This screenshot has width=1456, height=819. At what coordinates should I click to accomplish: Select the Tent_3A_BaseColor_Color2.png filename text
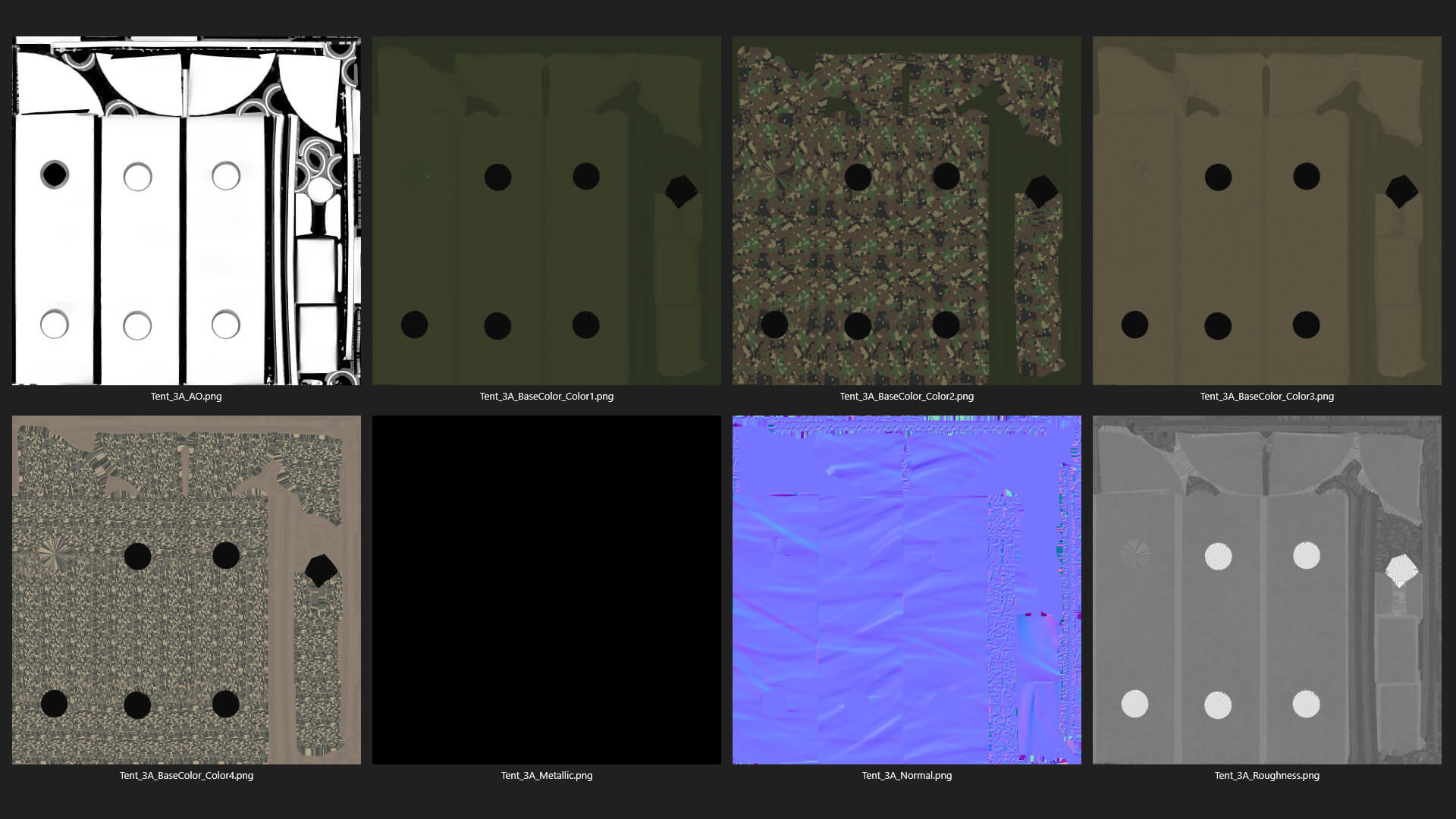click(906, 396)
